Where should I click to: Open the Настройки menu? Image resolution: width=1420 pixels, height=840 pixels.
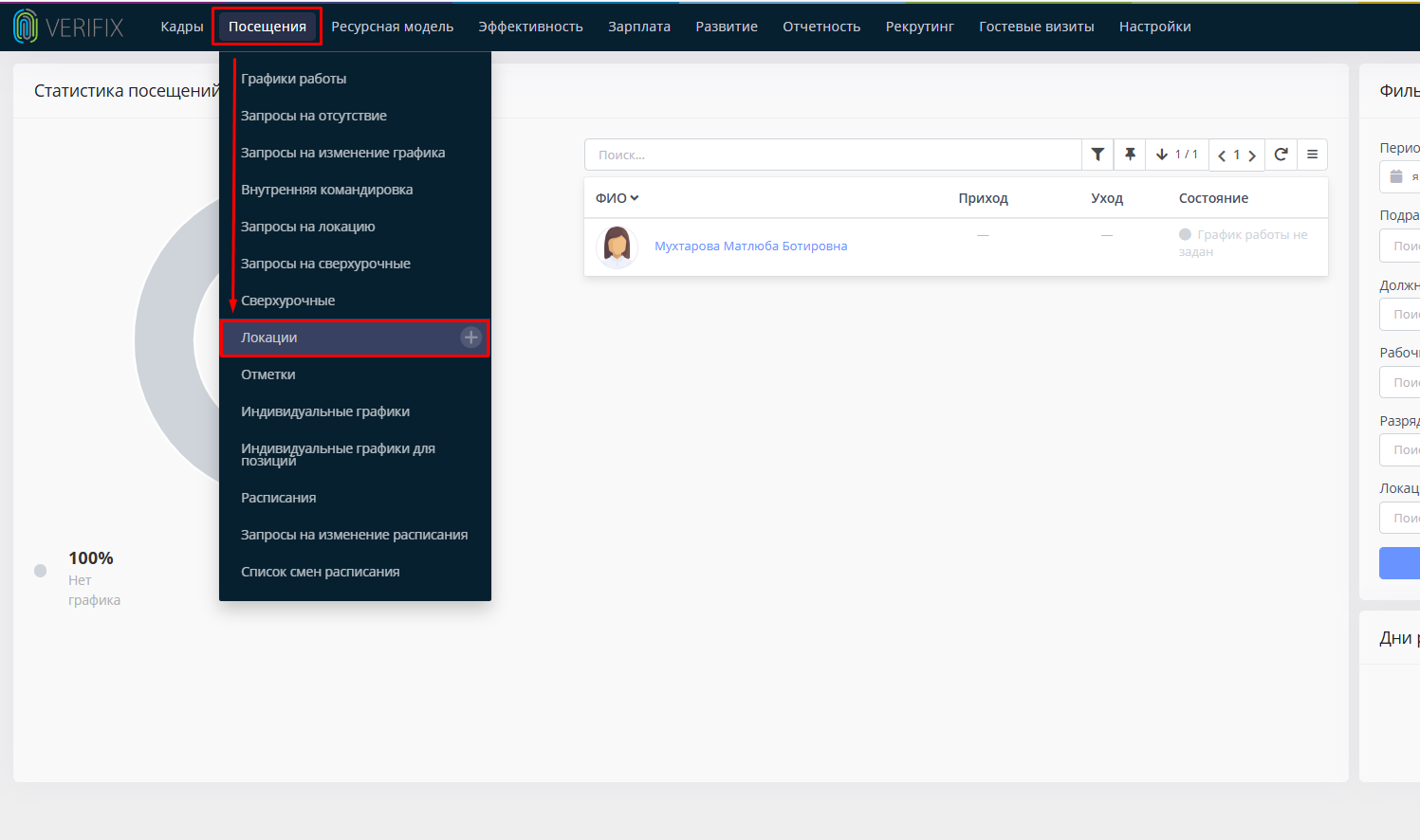[1155, 27]
